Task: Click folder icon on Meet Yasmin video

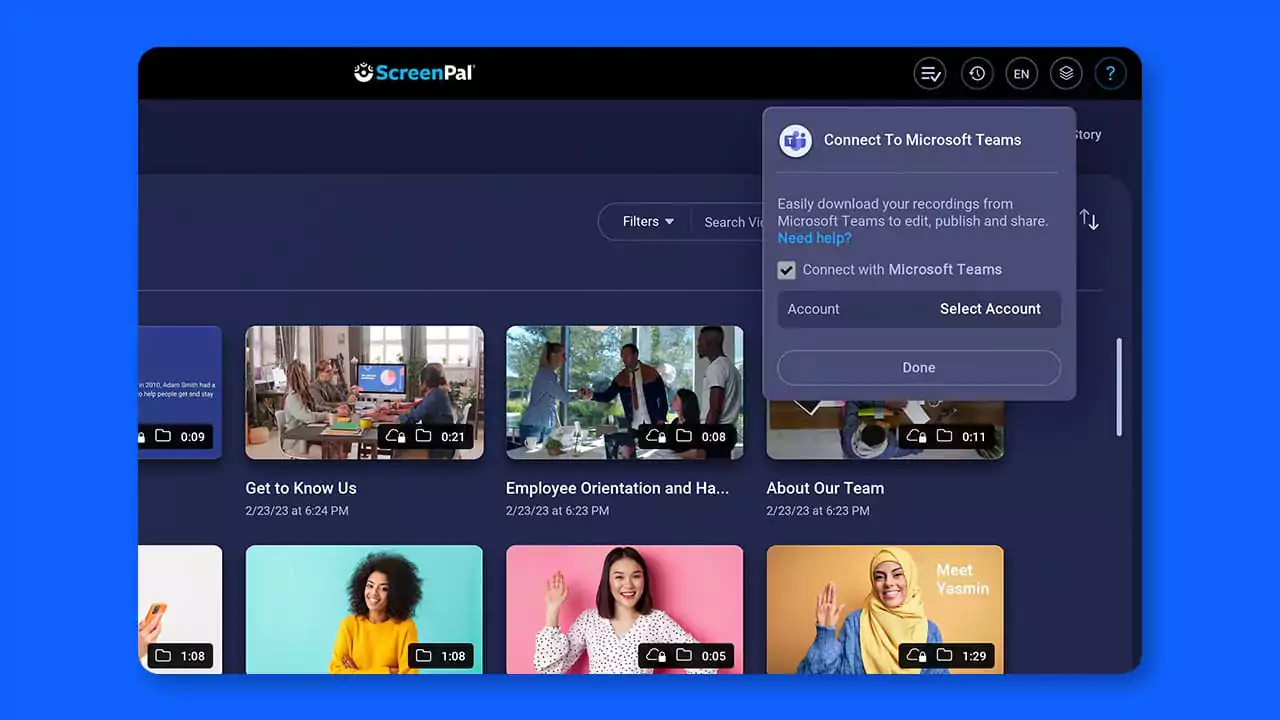Action: click(x=944, y=656)
